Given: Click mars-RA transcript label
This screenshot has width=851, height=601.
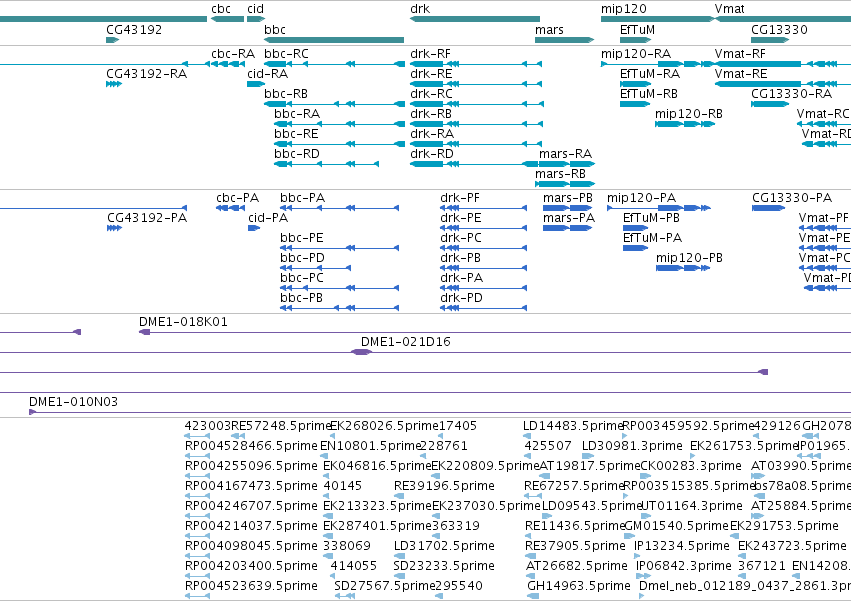Looking at the screenshot, I should click(x=565, y=154).
